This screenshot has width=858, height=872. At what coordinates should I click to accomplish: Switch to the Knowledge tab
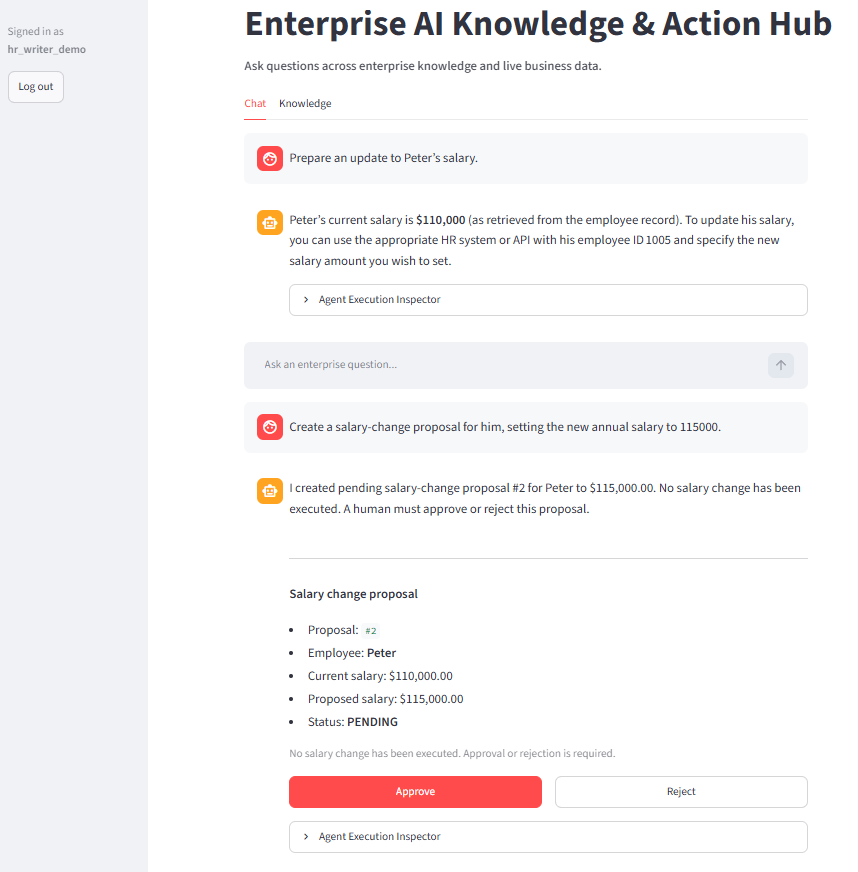click(x=305, y=103)
